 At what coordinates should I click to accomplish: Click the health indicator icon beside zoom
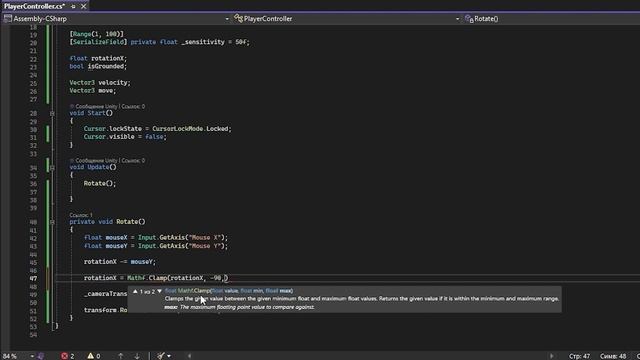41,356
